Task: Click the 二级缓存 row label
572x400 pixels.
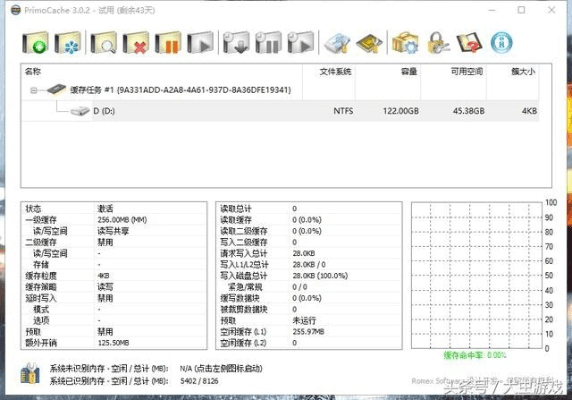Action: [x=41, y=242]
